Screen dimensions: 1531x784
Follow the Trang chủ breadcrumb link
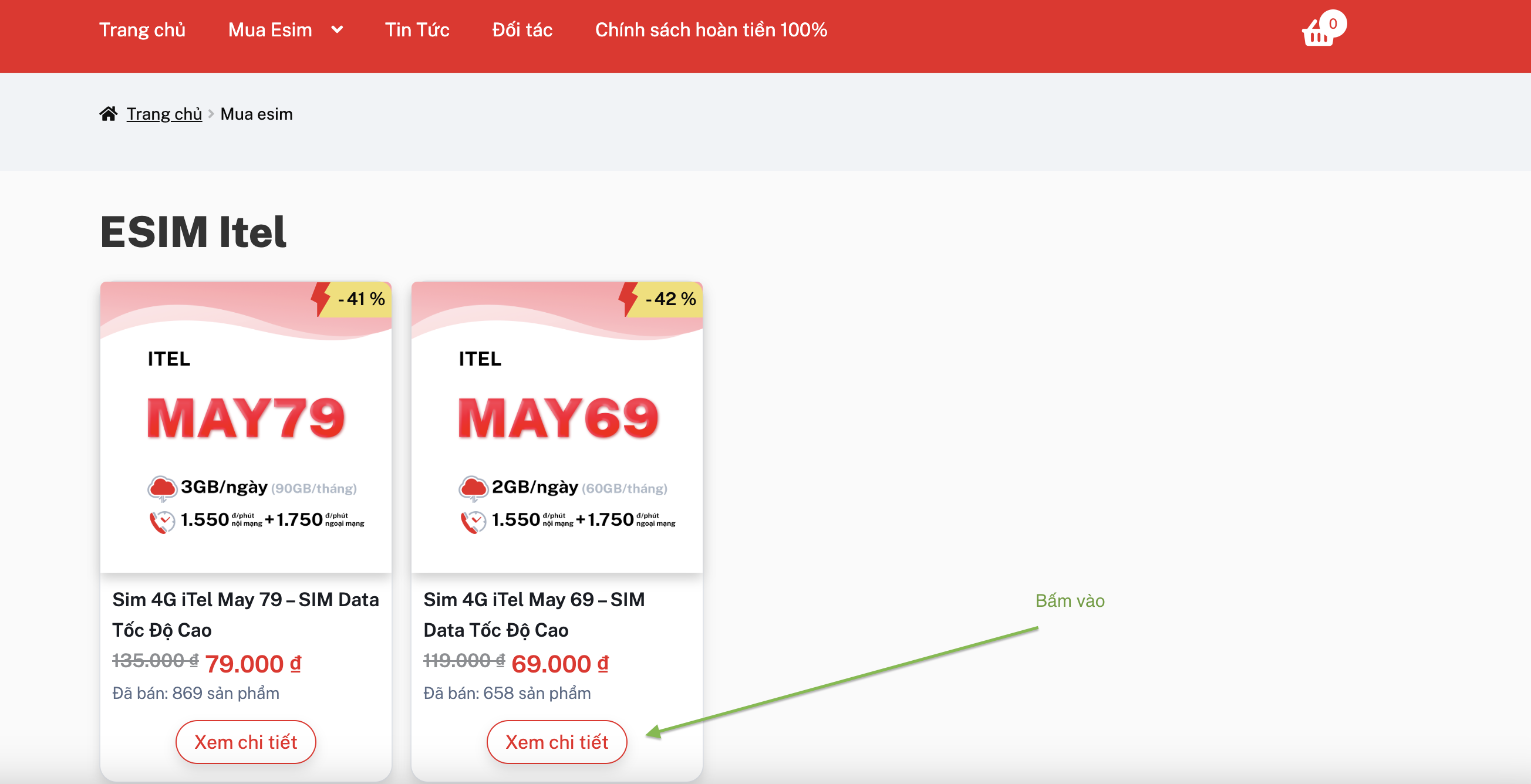click(164, 113)
